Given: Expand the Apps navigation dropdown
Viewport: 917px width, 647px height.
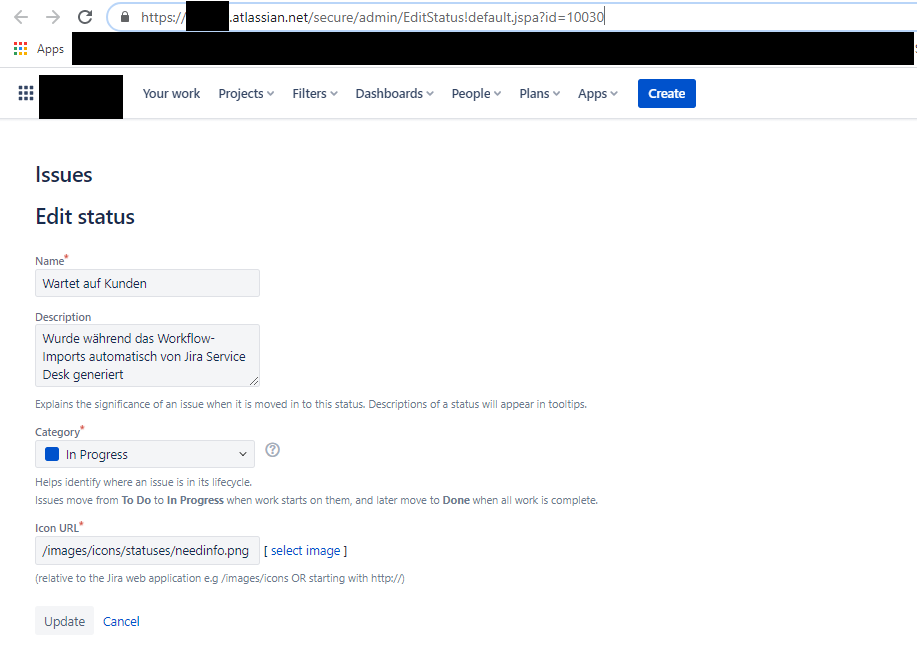Looking at the screenshot, I should tap(598, 94).
